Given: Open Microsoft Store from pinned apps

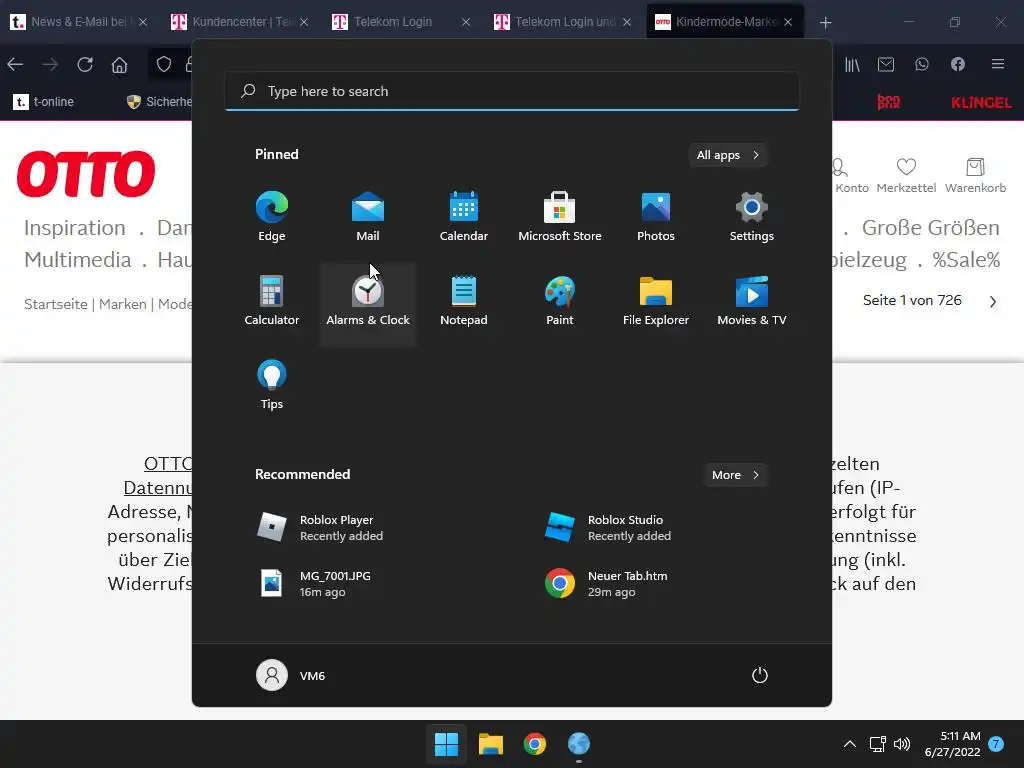Looking at the screenshot, I should (x=560, y=217).
